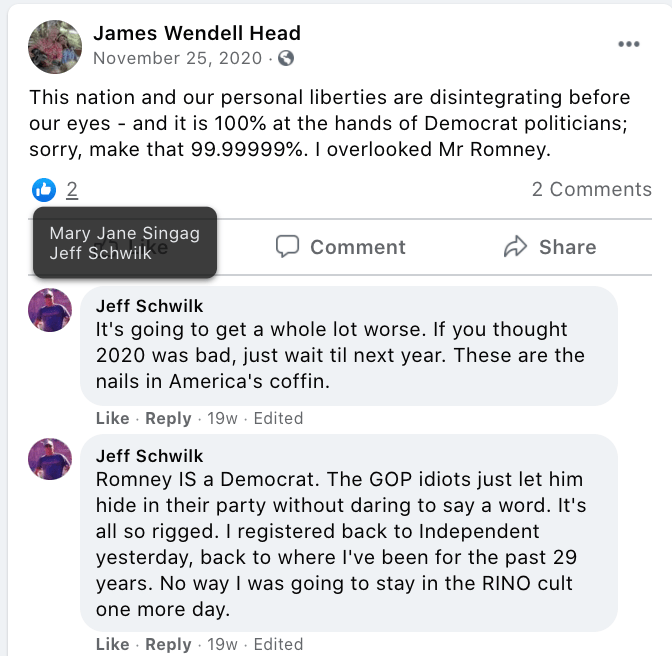This screenshot has height=656, width=672.
Task: Open the post options three-dots menu
Action: tap(628, 44)
